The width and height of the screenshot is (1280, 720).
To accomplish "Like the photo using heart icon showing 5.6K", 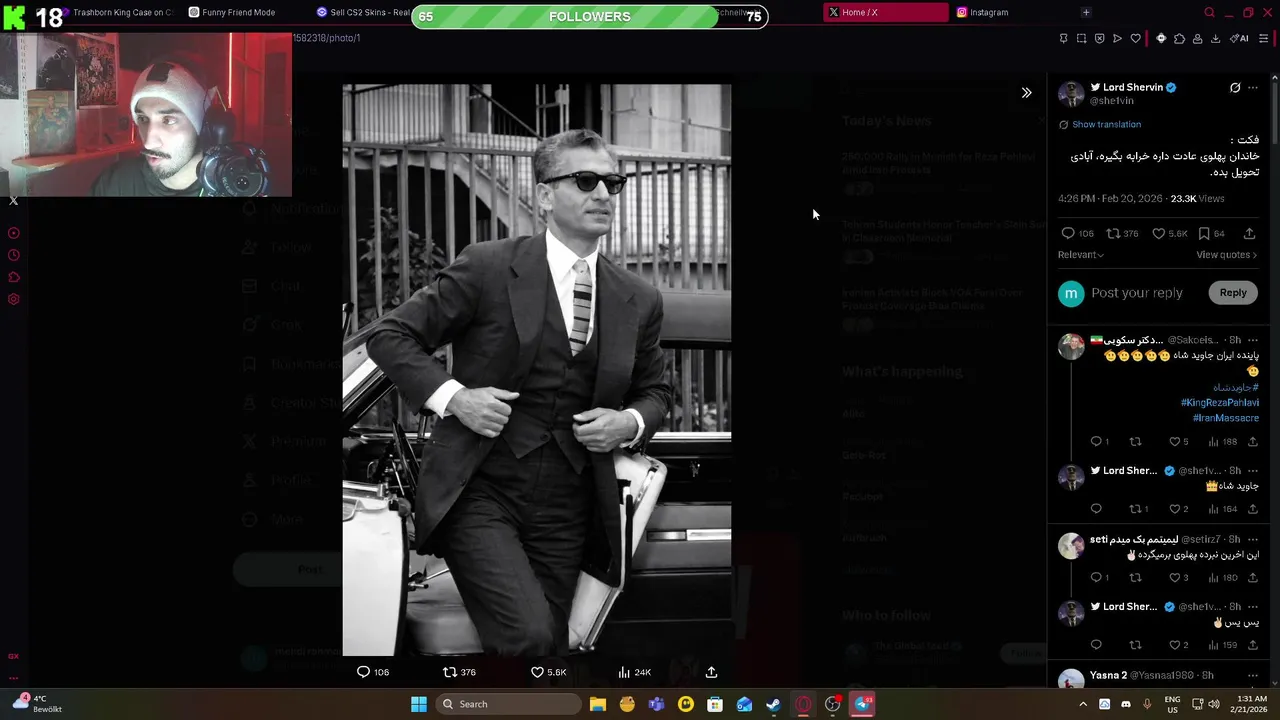I will (x=537, y=672).
